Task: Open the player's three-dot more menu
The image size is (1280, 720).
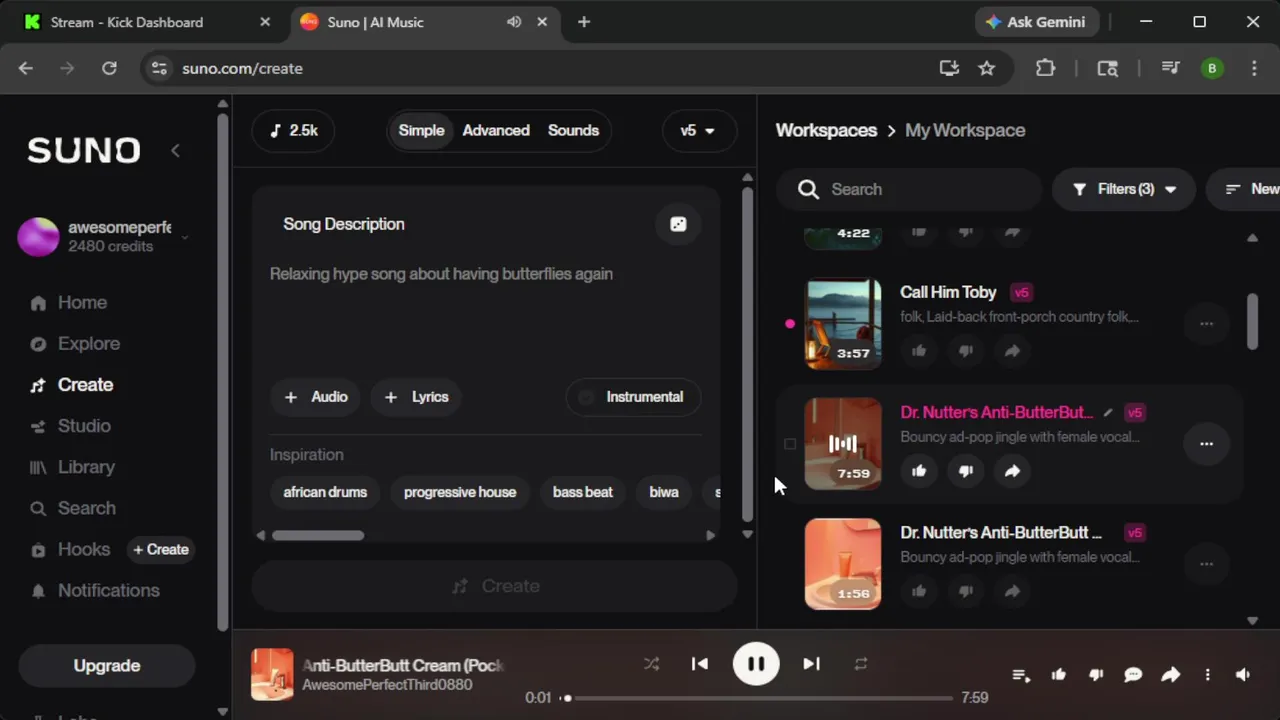Action: coord(1207,675)
